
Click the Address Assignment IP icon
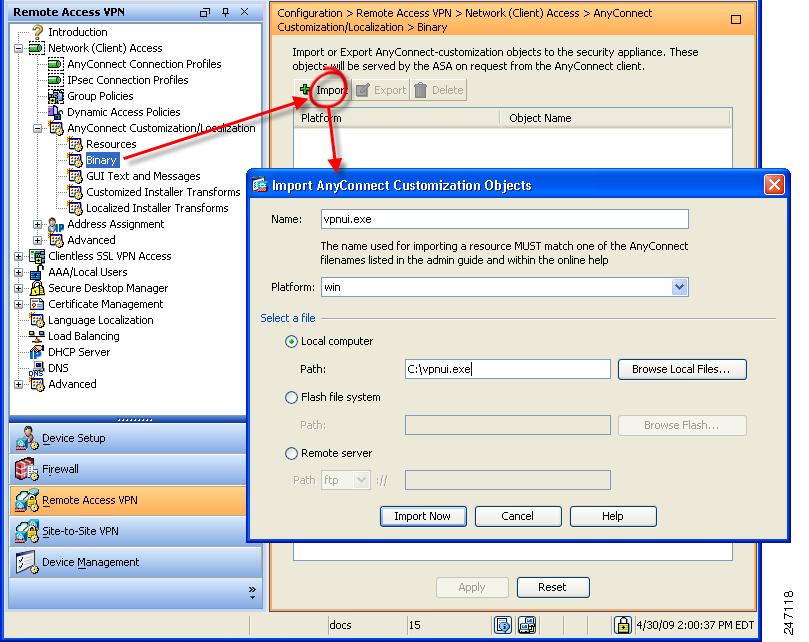(56, 224)
